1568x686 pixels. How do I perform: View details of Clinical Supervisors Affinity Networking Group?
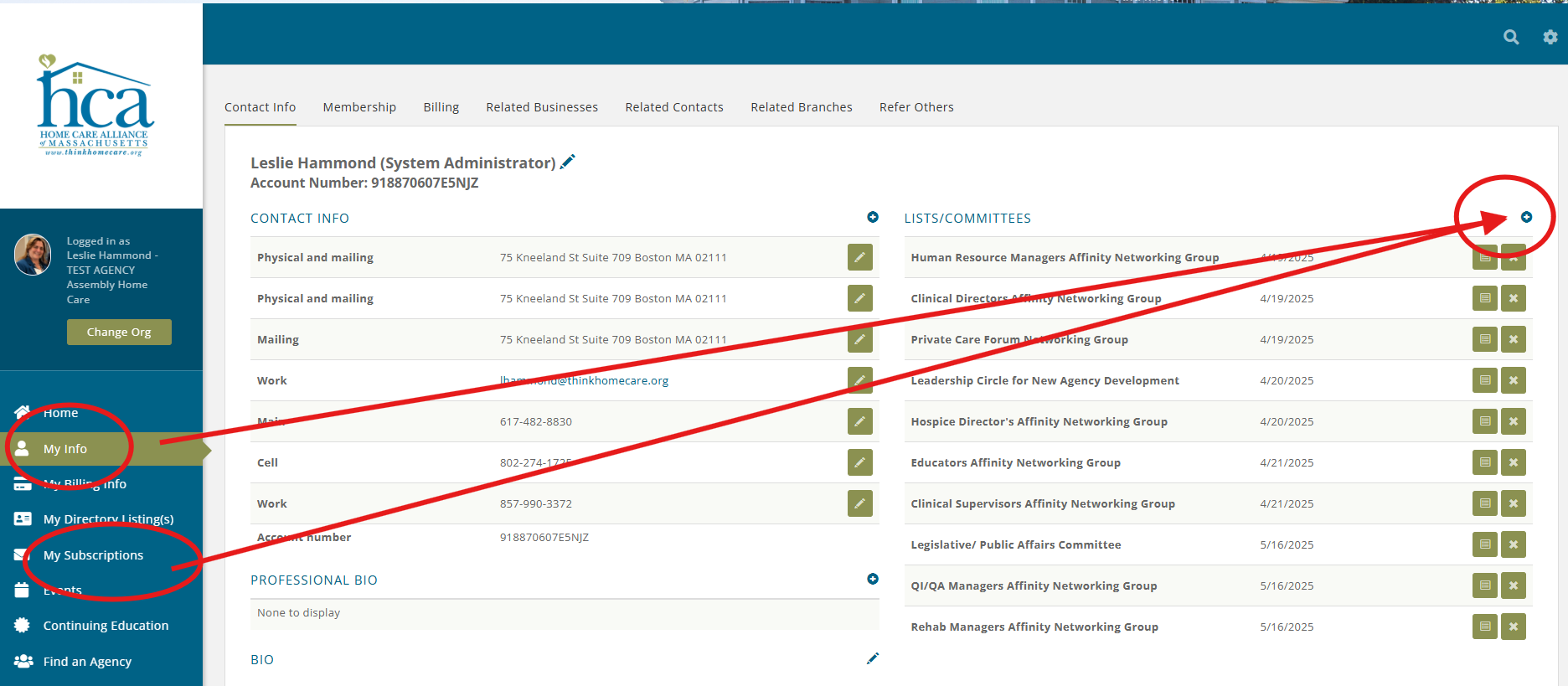[1485, 503]
